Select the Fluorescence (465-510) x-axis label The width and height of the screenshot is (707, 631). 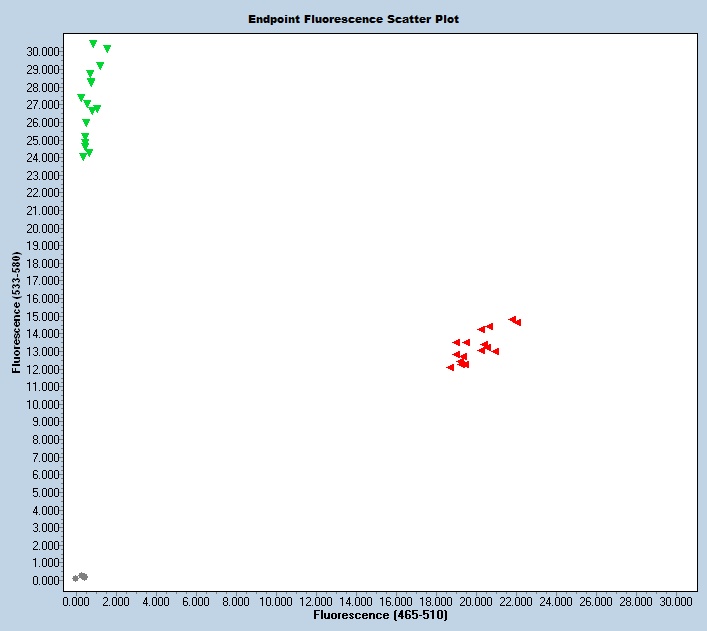tap(380, 615)
